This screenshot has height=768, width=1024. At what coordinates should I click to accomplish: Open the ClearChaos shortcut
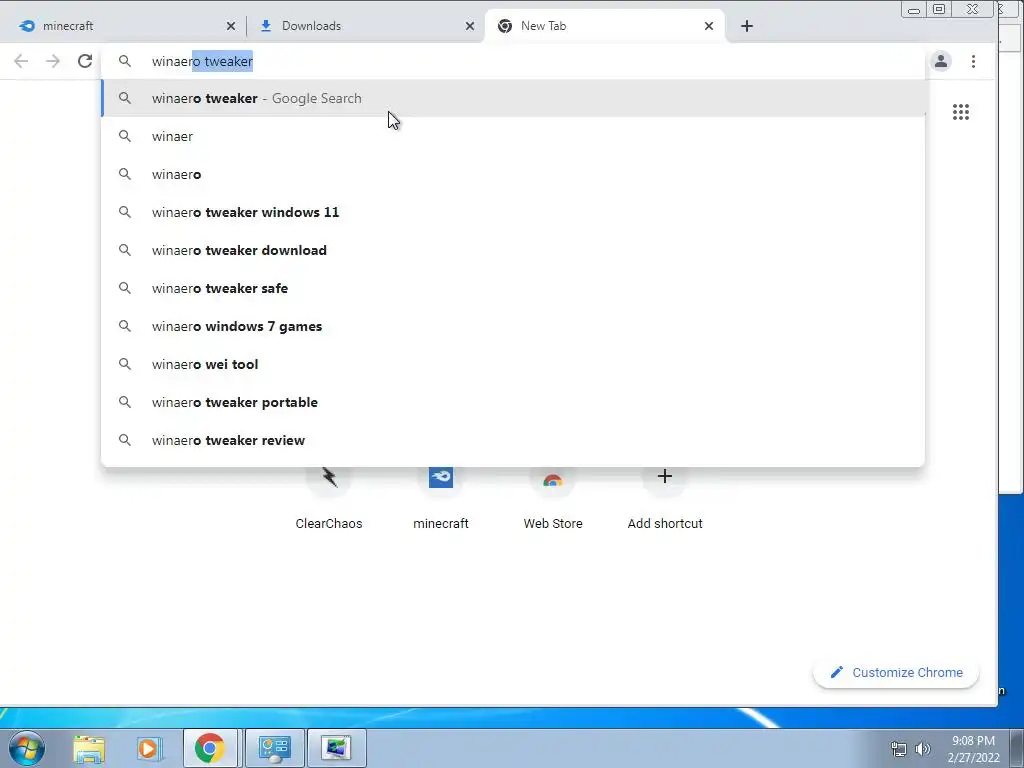click(x=328, y=500)
